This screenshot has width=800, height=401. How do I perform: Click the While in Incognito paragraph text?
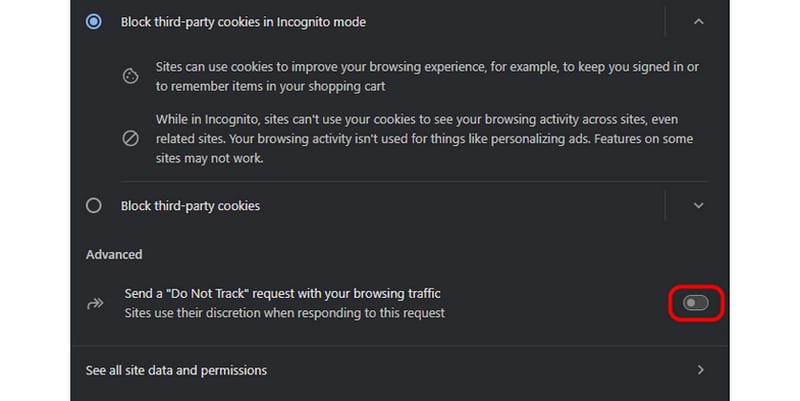tap(420, 130)
